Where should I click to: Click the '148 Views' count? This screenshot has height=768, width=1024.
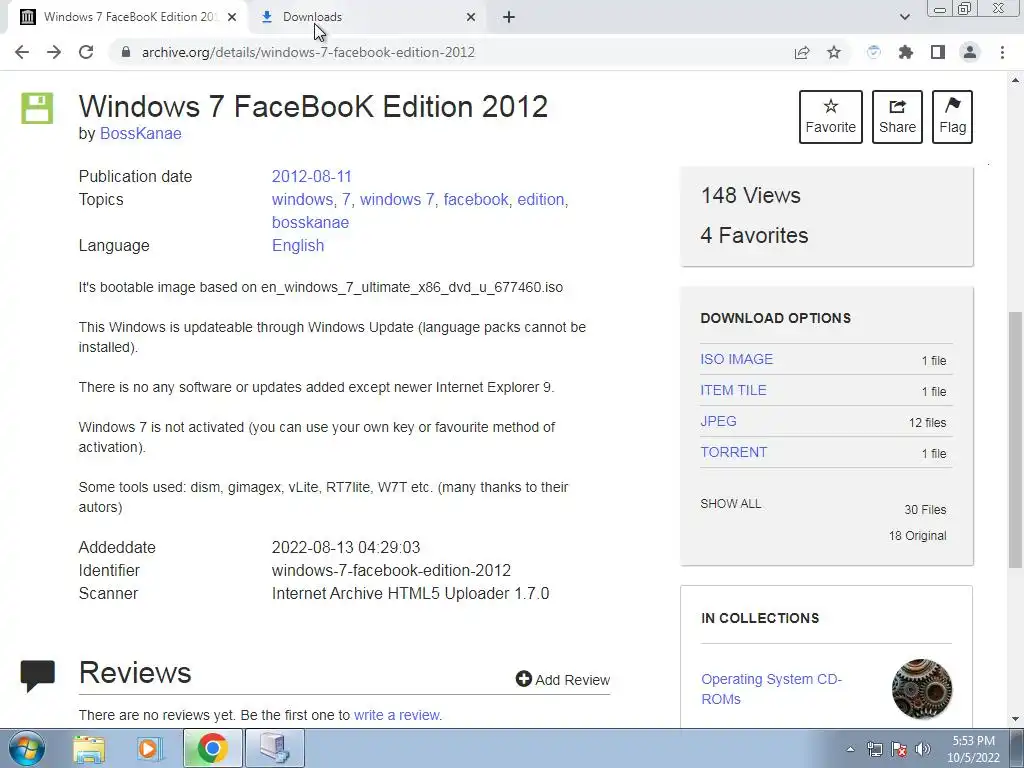click(x=750, y=195)
